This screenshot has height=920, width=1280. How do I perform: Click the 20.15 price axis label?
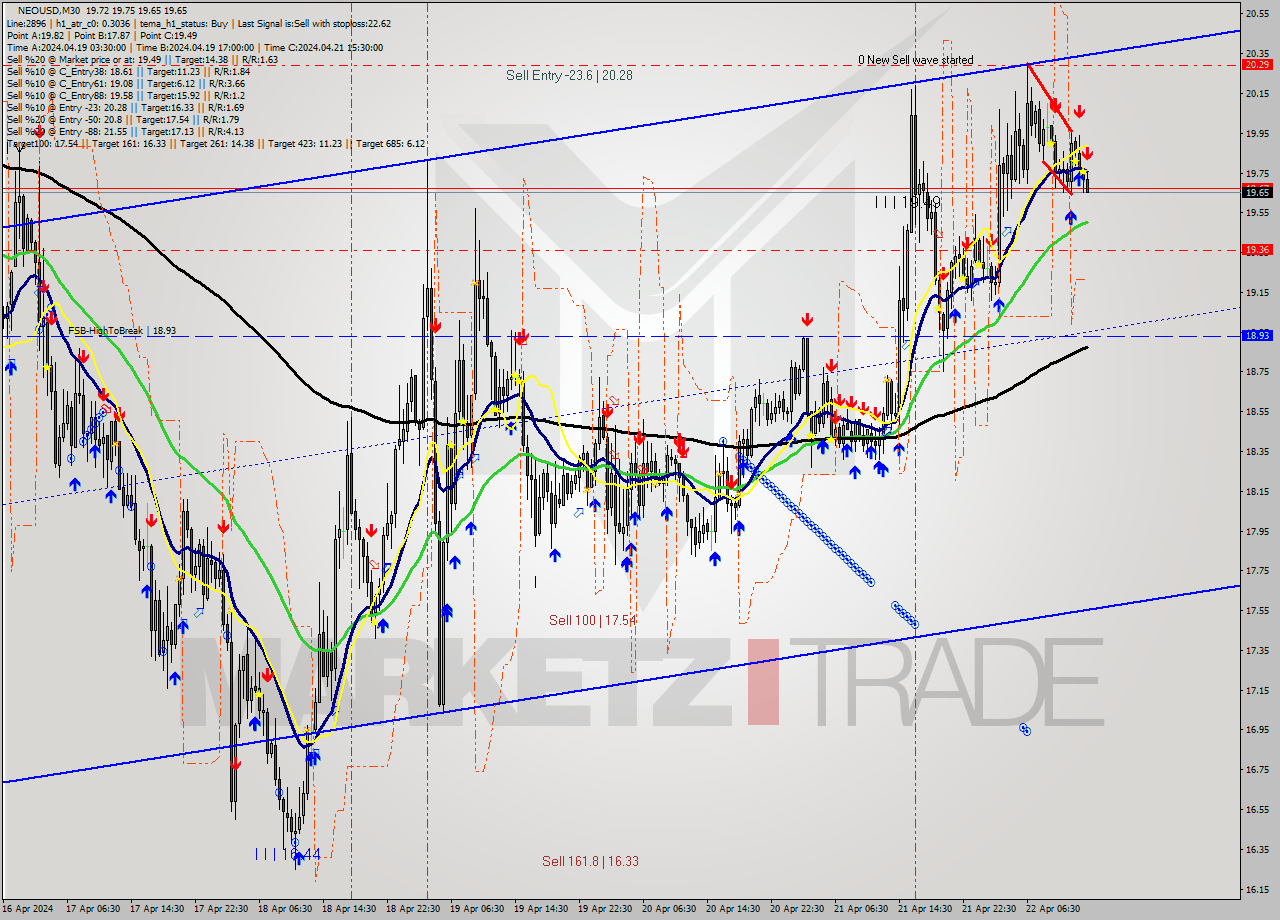(x=1257, y=93)
